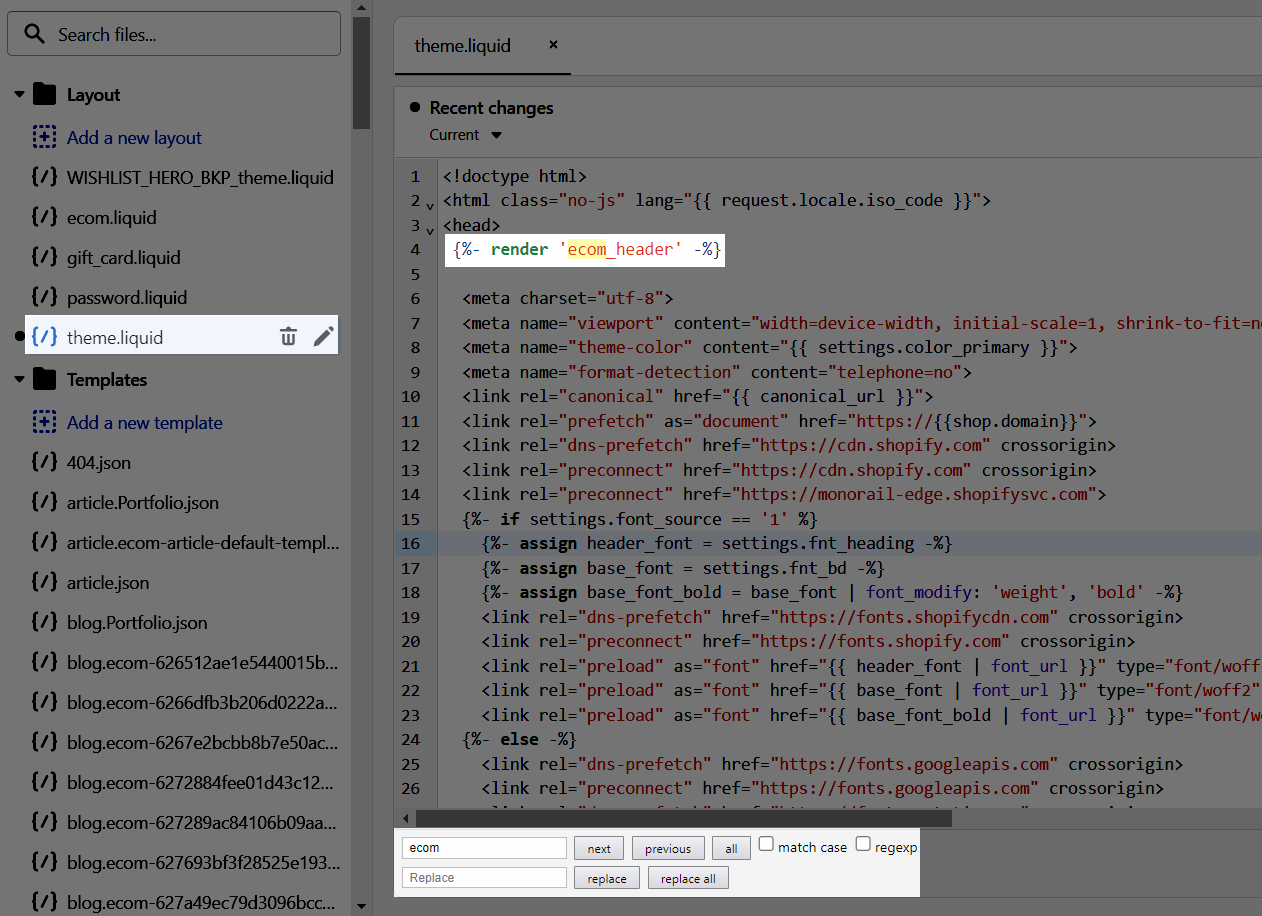Viewport: 1262px width, 916px height.
Task: Click the replace all button
Action: 688,877
